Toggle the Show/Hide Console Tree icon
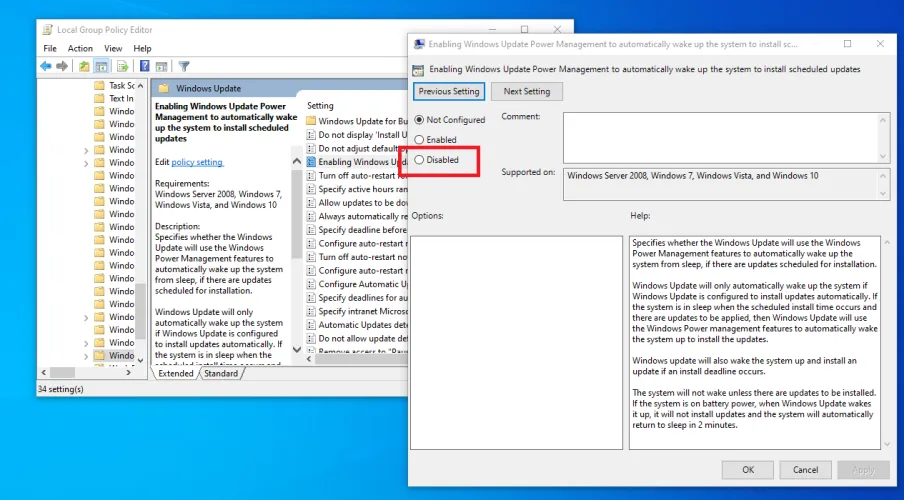904x500 pixels. pyautogui.click(x=100, y=66)
